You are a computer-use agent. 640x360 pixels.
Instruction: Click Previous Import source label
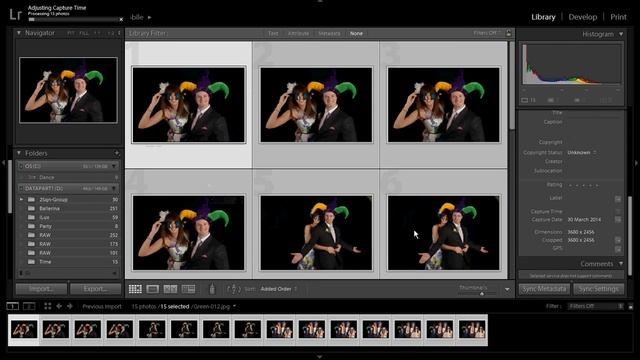pos(102,307)
